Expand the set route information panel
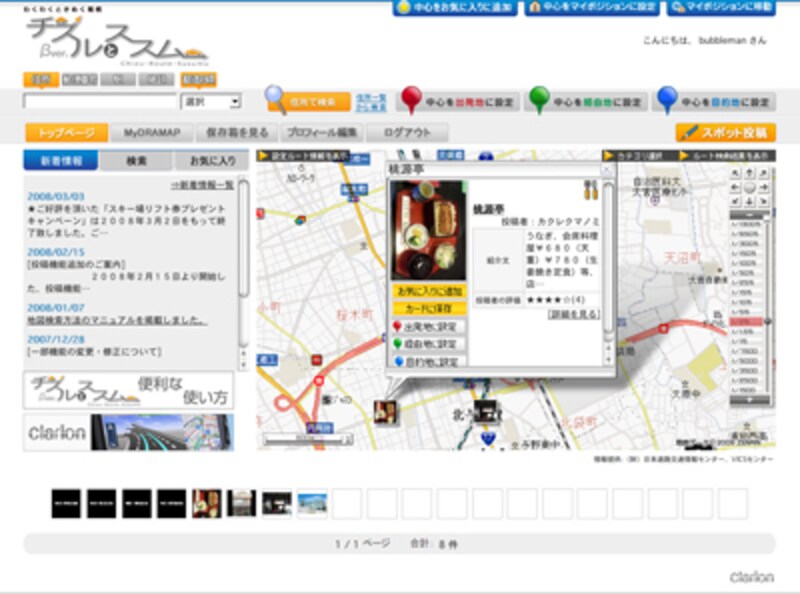The height and width of the screenshot is (594, 800). (303, 156)
